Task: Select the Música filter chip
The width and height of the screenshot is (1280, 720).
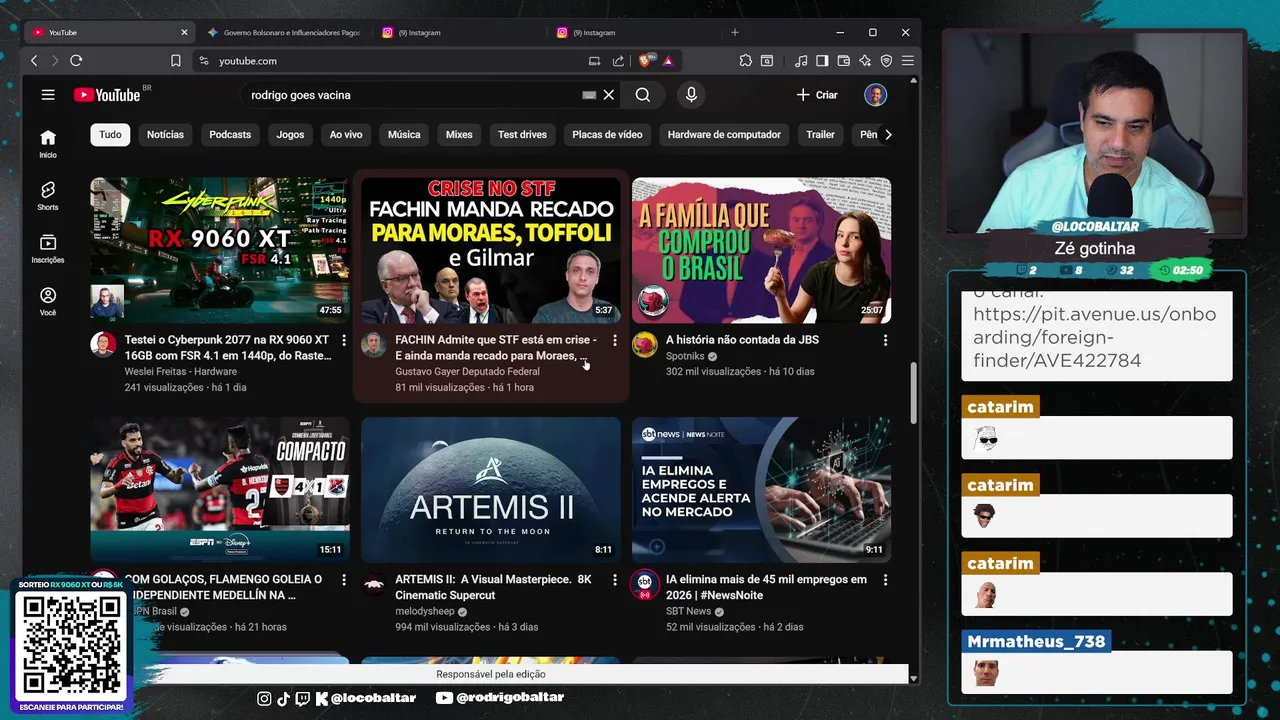Action: click(x=404, y=134)
